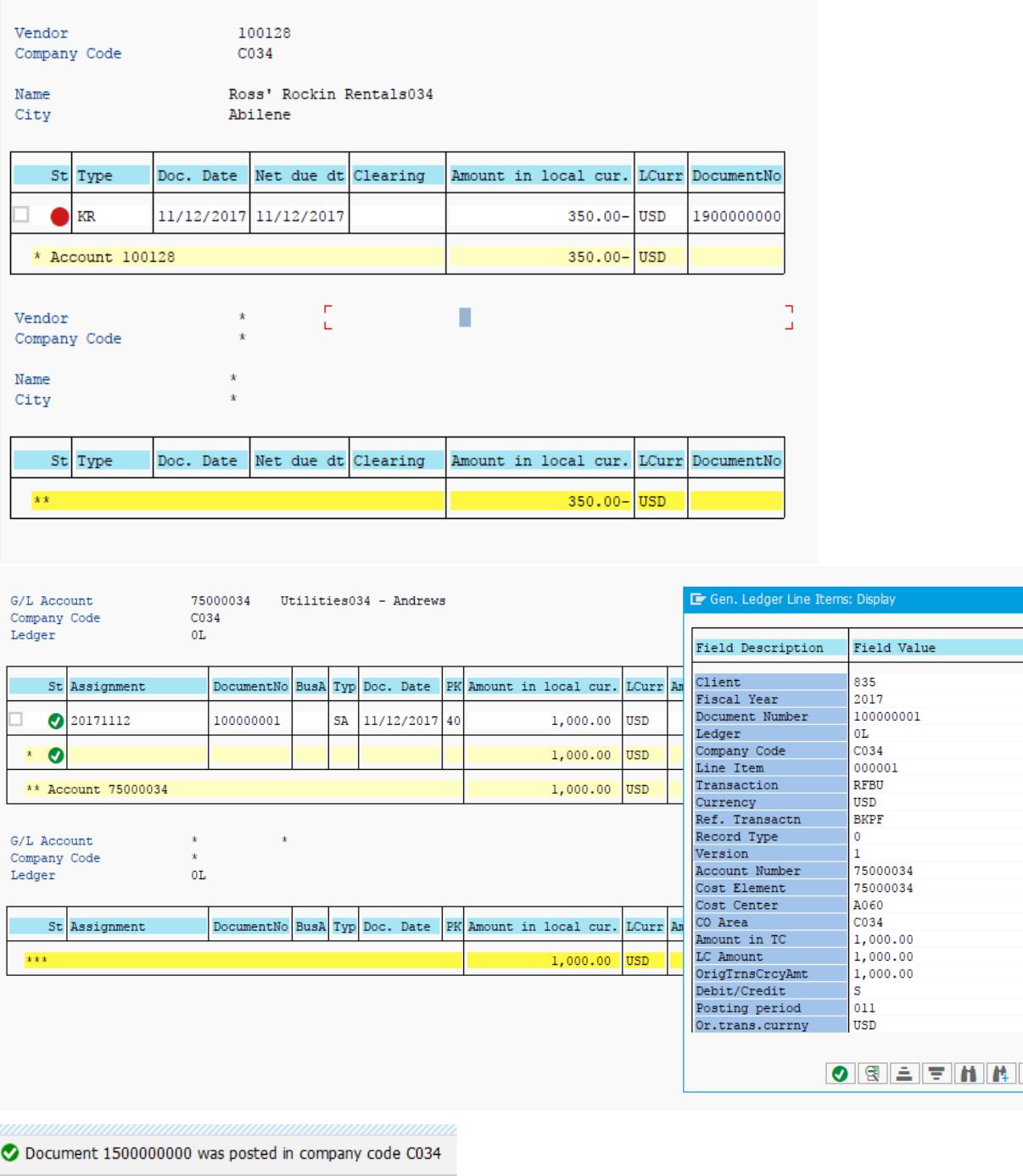The image size is (1023, 1176).
Task: Open the details magnifier icon in dialog
Action: click(x=871, y=1073)
